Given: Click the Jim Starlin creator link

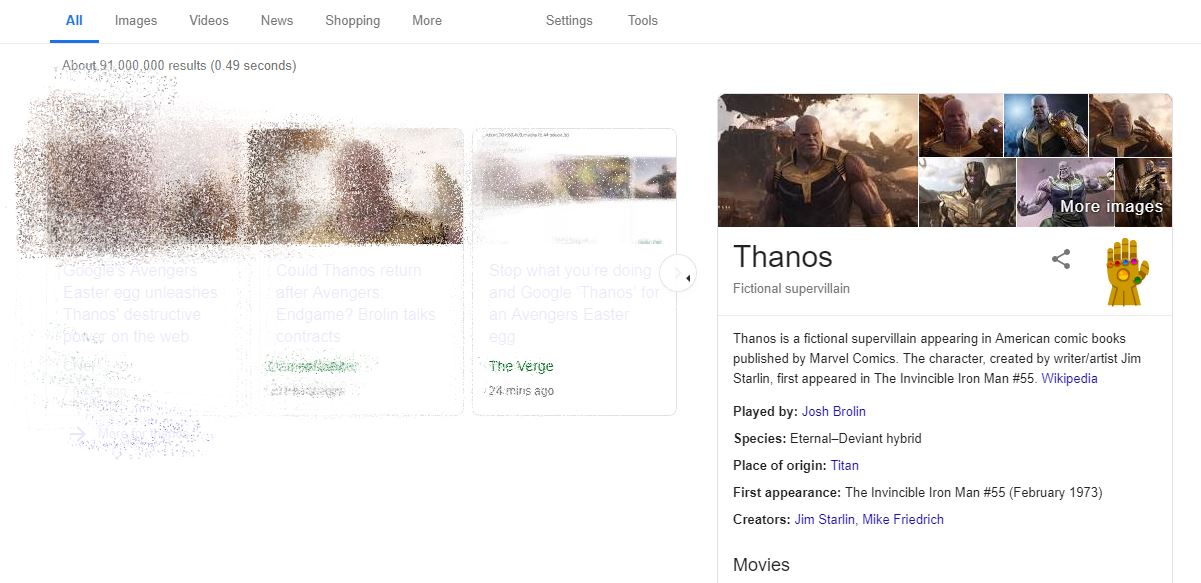Looking at the screenshot, I should pos(824,519).
